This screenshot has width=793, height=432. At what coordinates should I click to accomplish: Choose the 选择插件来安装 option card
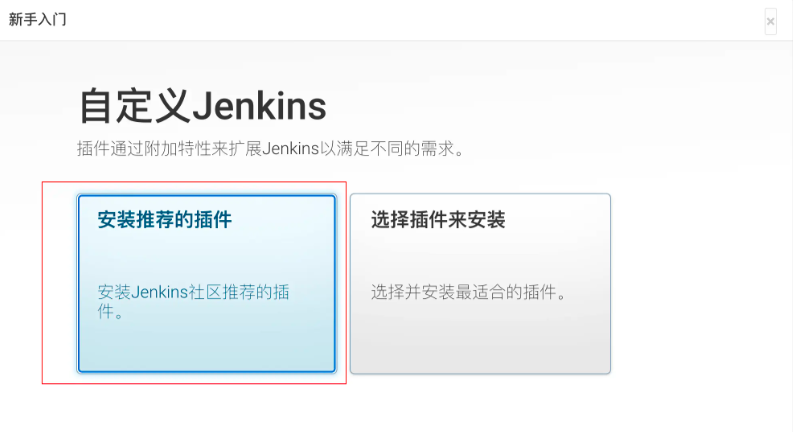coord(480,283)
